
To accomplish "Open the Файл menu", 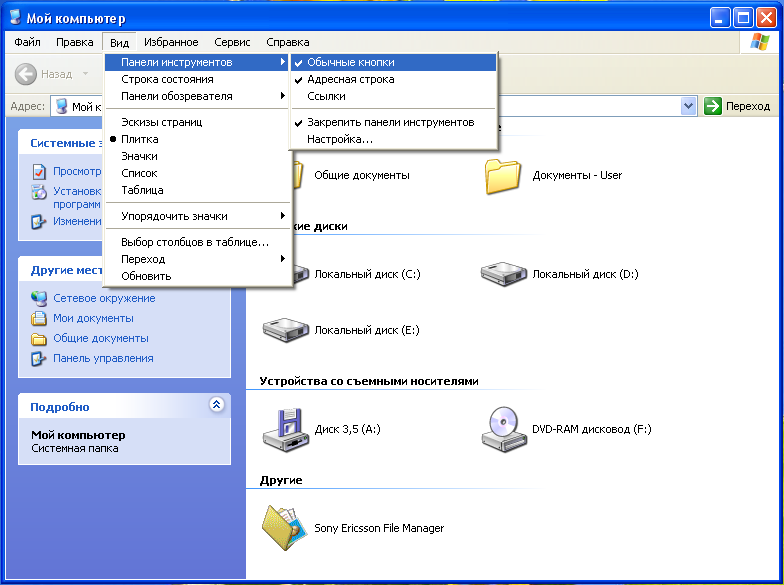I will (28, 42).
